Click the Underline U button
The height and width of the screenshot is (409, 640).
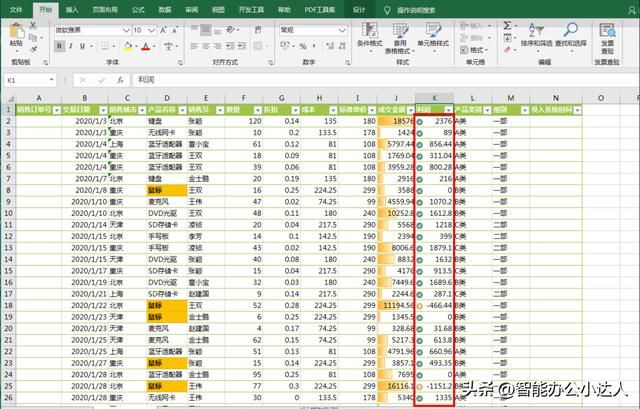coord(82,46)
